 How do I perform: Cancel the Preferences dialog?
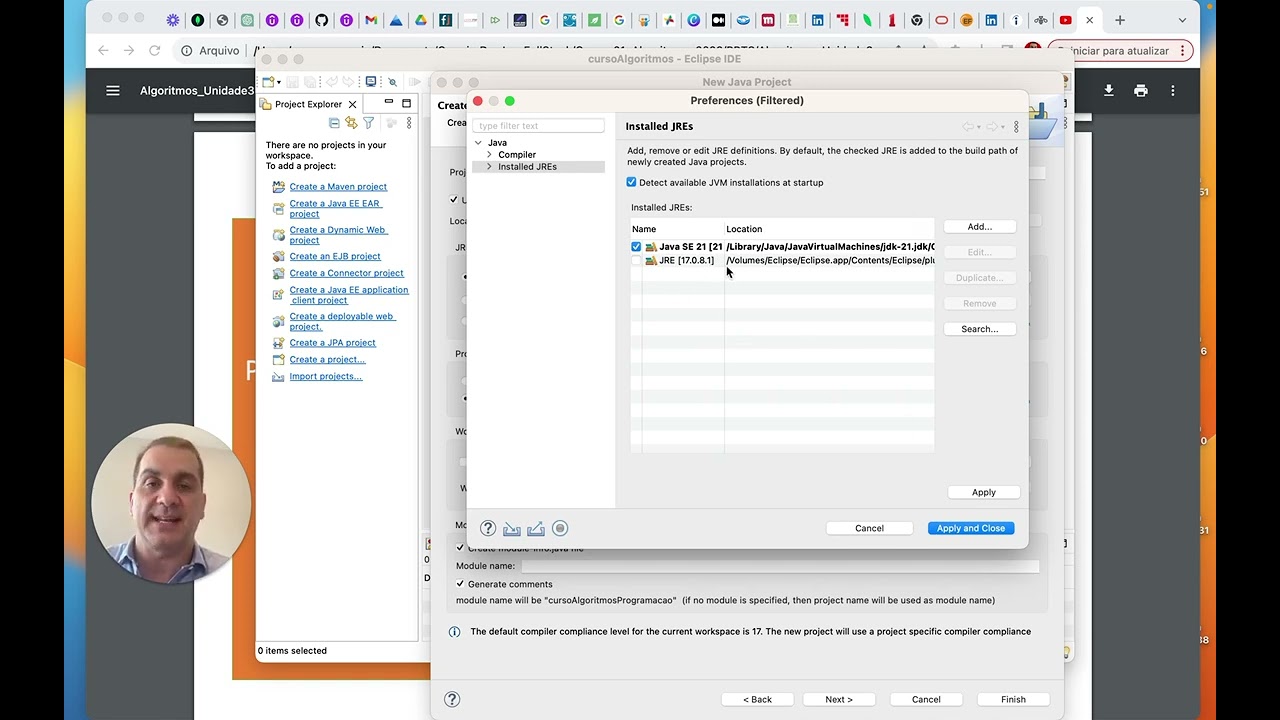pos(869,528)
